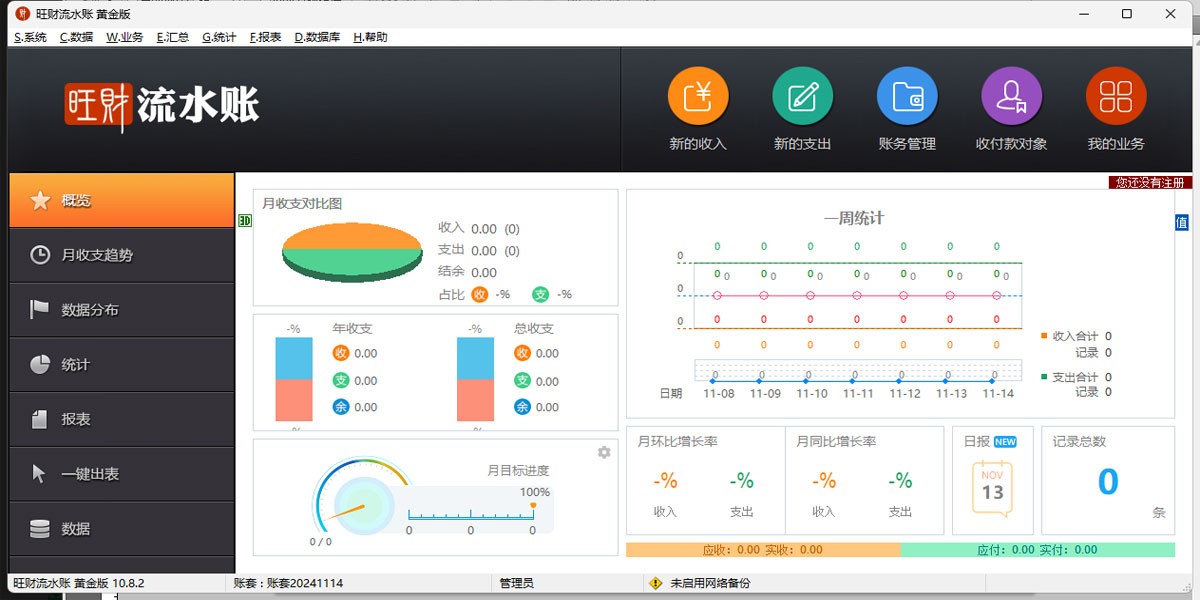Click the orange 收 icon in 占比 row
The height and width of the screenshot is (600, 1200).
[480, 294]
